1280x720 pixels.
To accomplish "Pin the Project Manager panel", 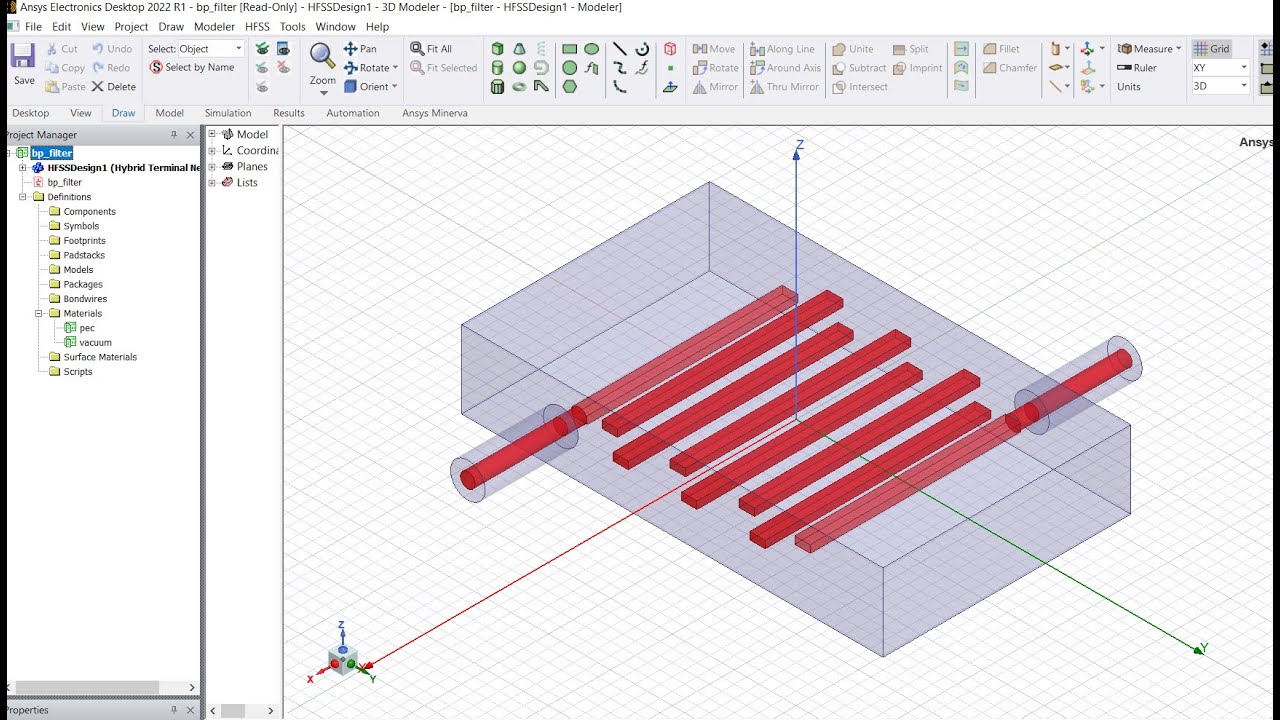I will (x=174, y=135).
